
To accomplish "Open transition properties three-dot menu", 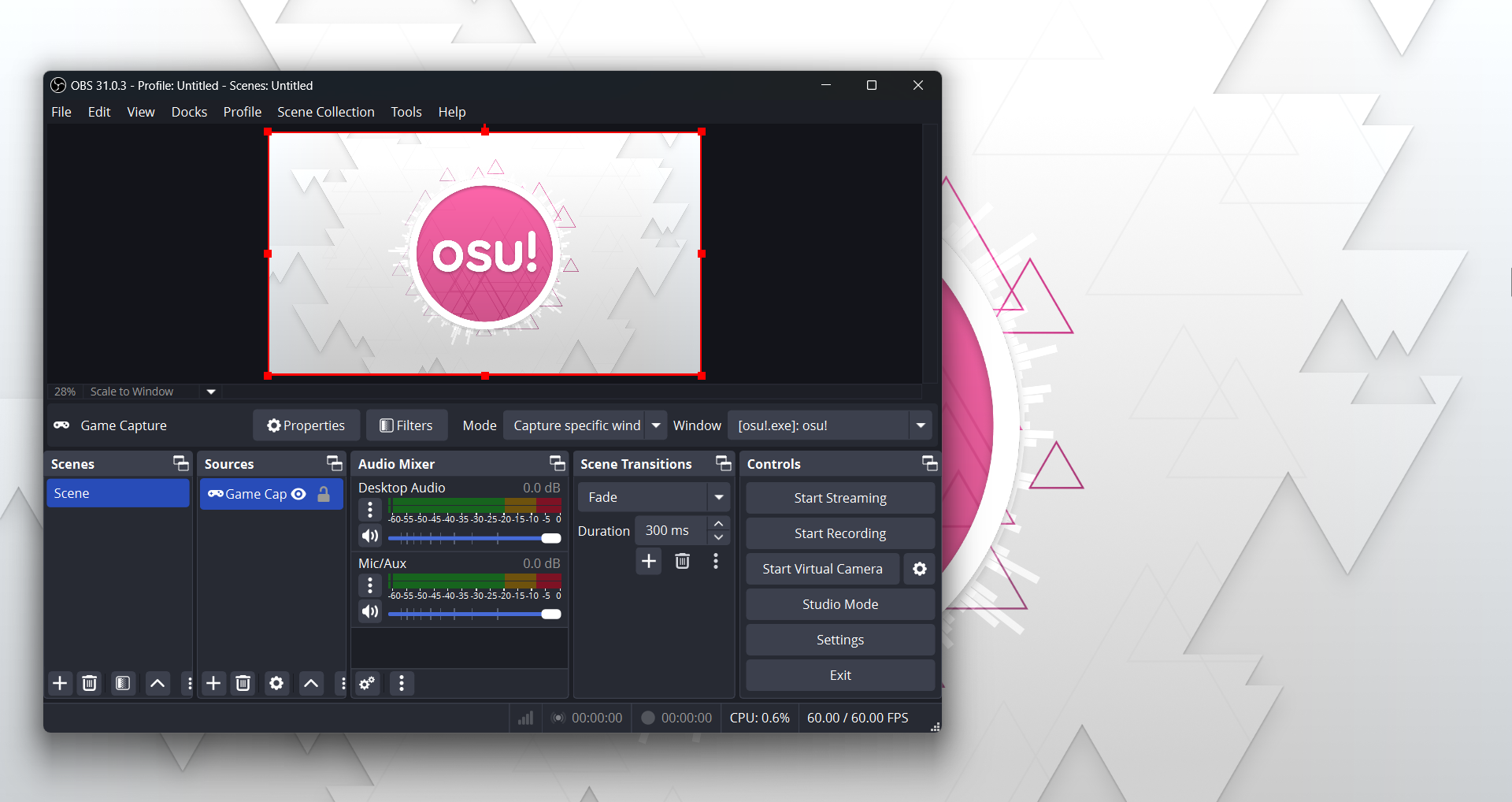I will click(x=716, y=561).
